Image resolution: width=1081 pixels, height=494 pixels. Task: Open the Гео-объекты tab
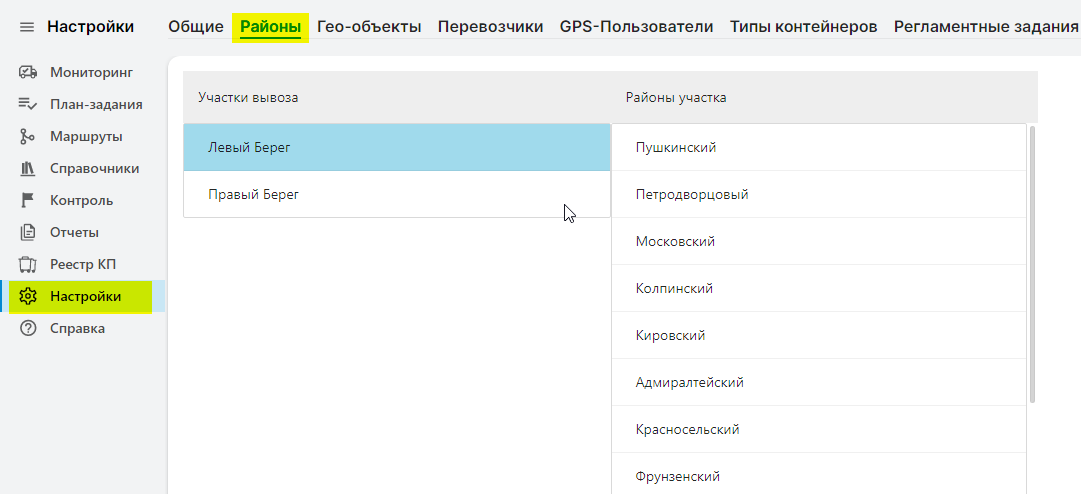click(x=369, y=27)
